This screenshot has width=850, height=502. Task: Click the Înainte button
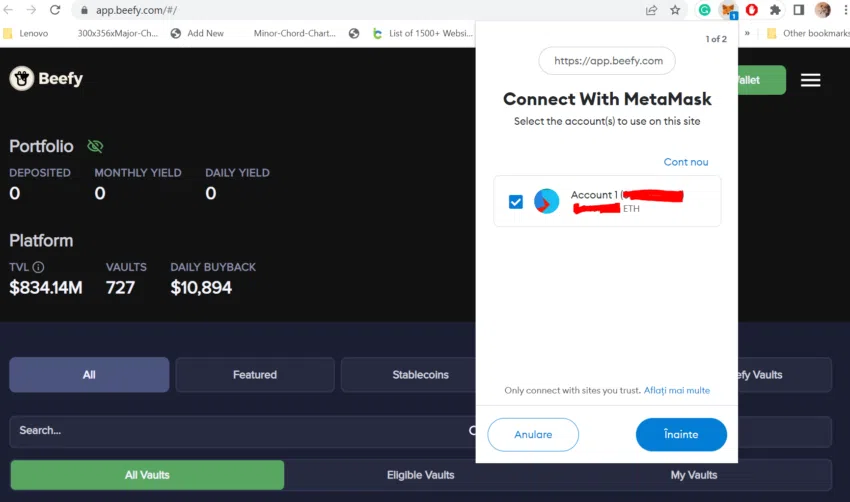pyautogui.click(x=681, y=434)
